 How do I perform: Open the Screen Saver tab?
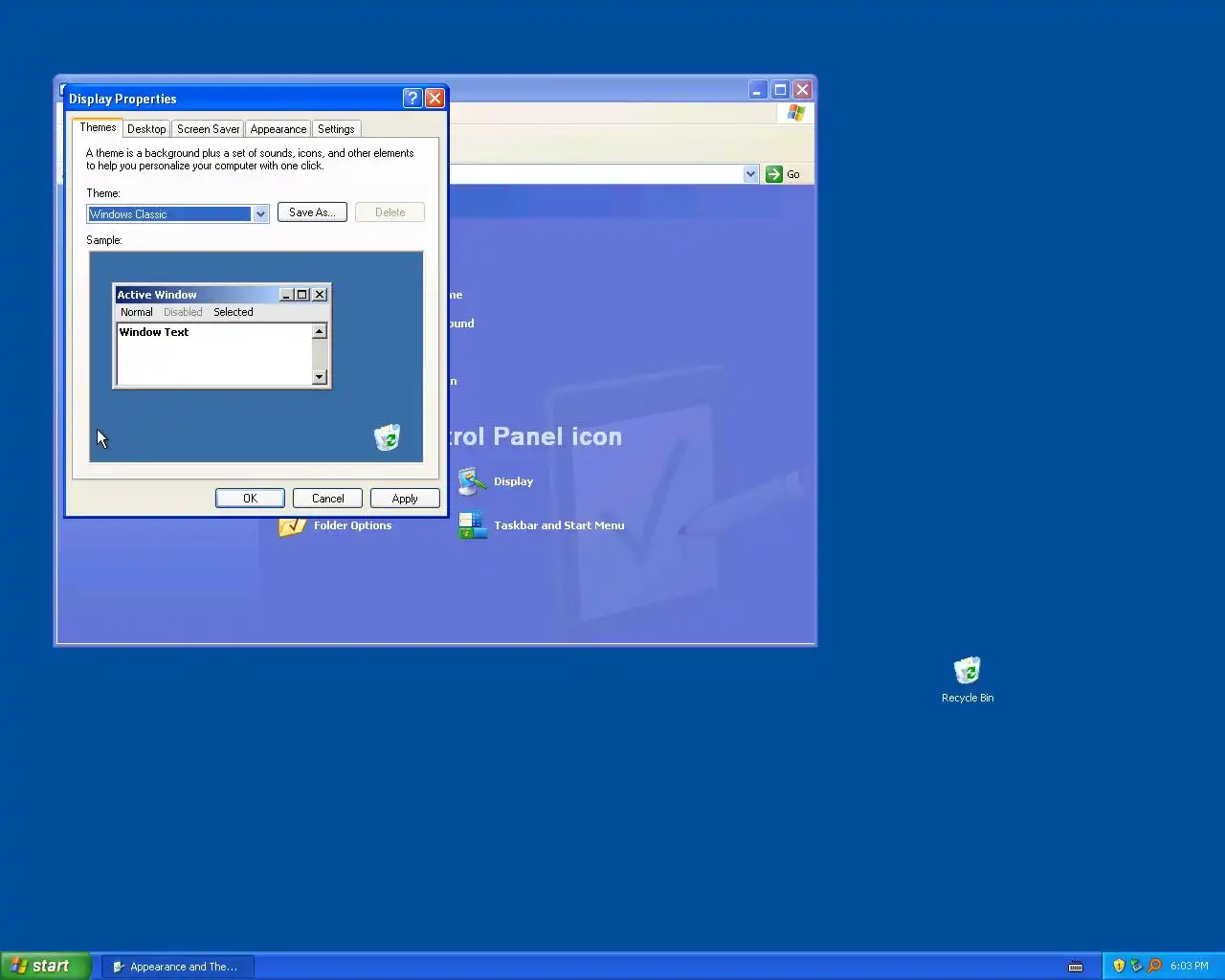[208, 129]
